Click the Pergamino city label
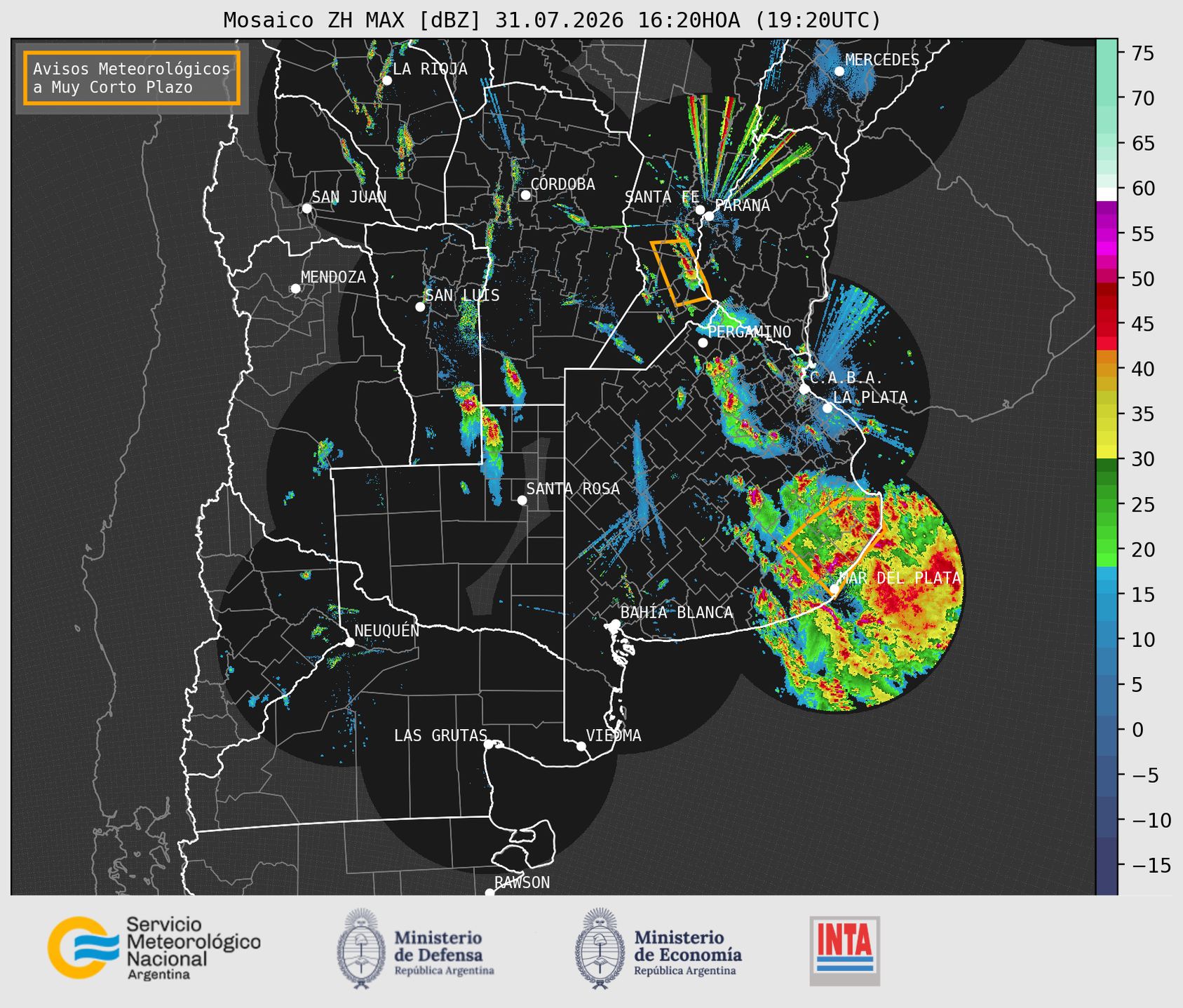 [x=750, y=332]
